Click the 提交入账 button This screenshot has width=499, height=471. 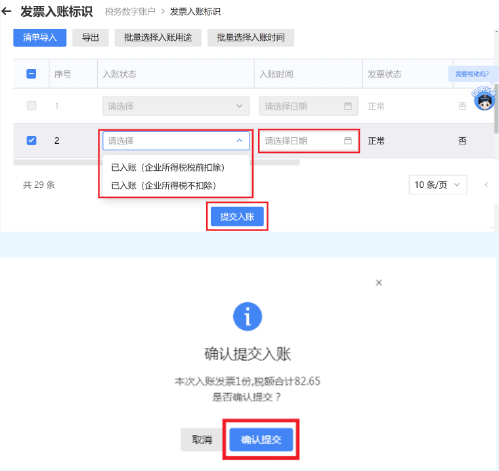point(237,217)
